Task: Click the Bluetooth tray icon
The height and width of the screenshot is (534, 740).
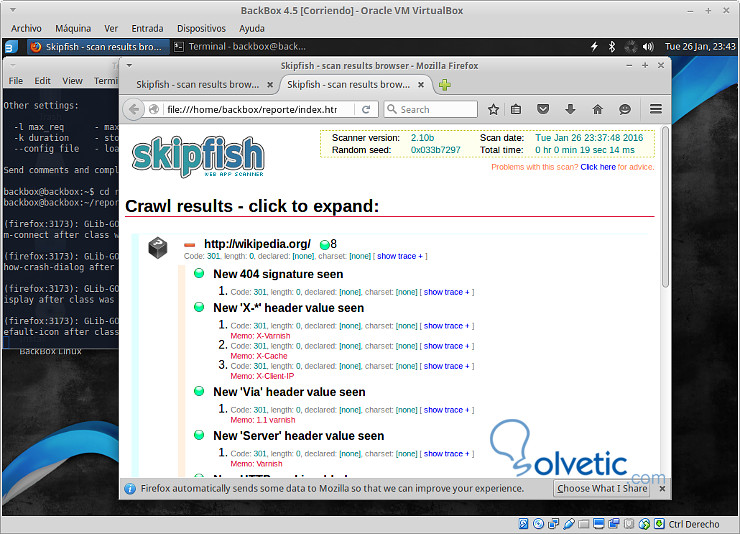Action: click(x=612, y=46)
